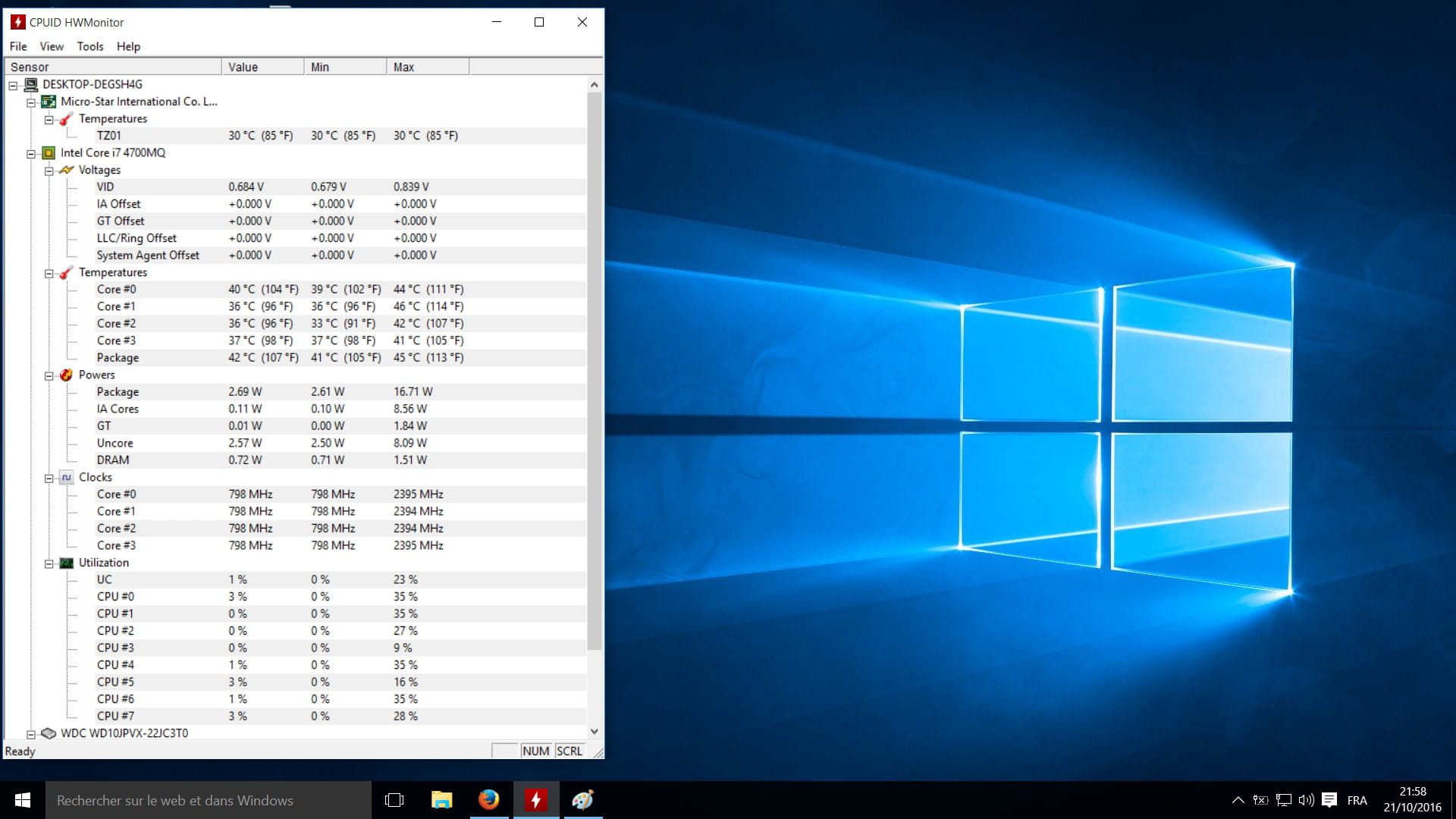Click the Voltages lightning icon
The height and width of the screenshot is (819, 1456).
(x=67, y=170)
